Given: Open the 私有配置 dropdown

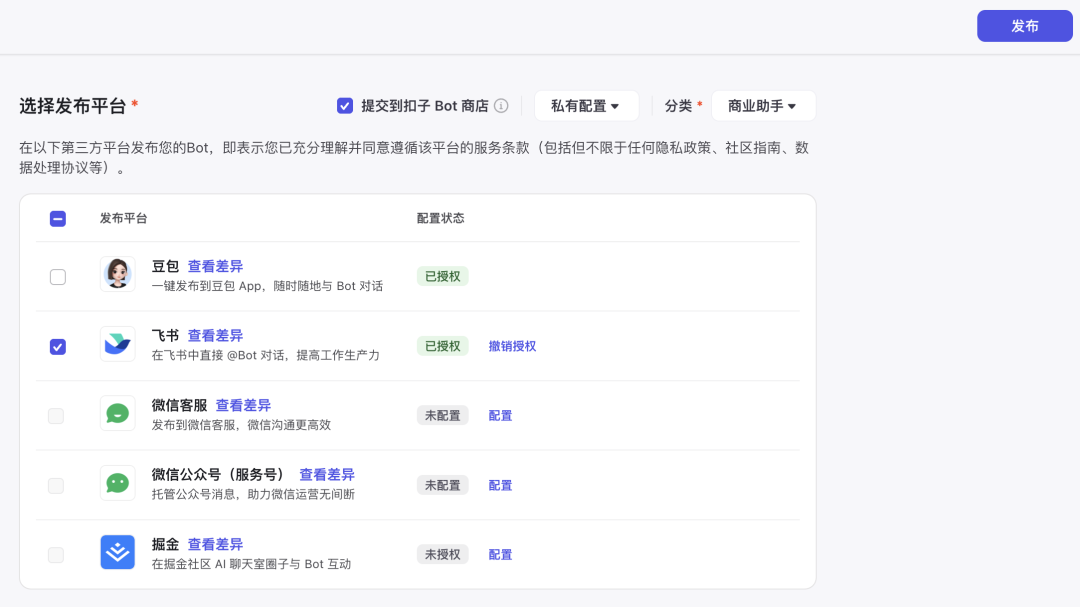Looking at the screenshot, I should 586,106.
